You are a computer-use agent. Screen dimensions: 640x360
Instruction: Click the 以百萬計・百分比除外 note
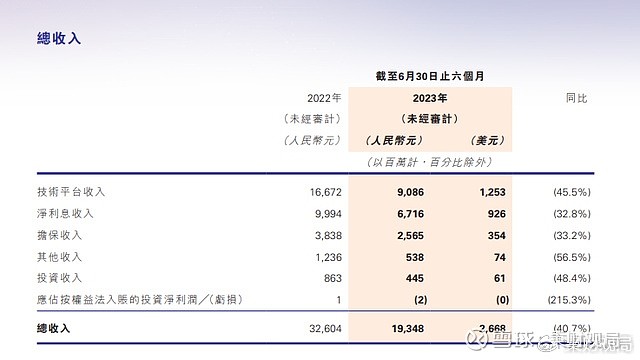[x=429, y=162]
